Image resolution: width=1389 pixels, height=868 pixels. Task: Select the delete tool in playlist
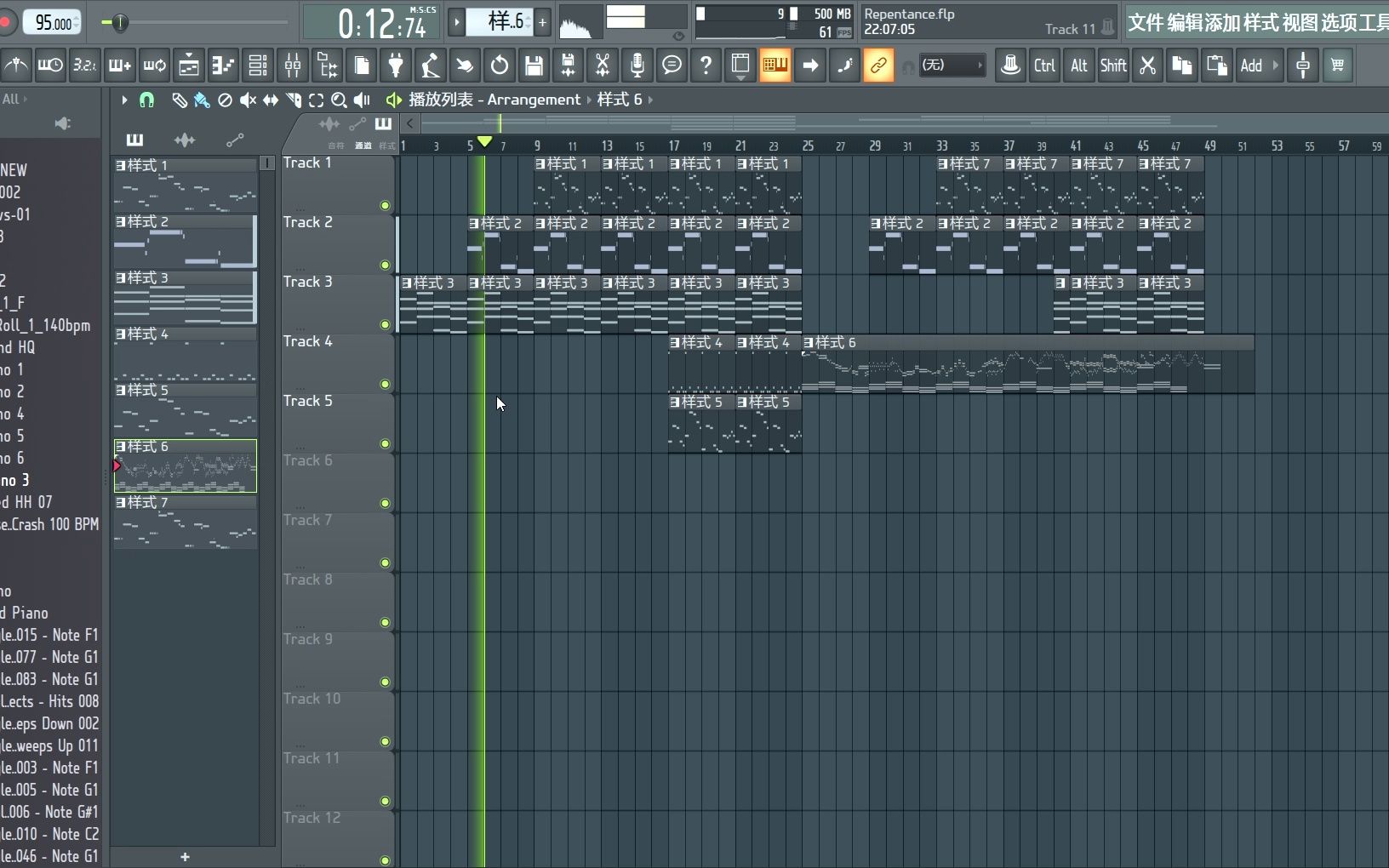click(225, 100)
